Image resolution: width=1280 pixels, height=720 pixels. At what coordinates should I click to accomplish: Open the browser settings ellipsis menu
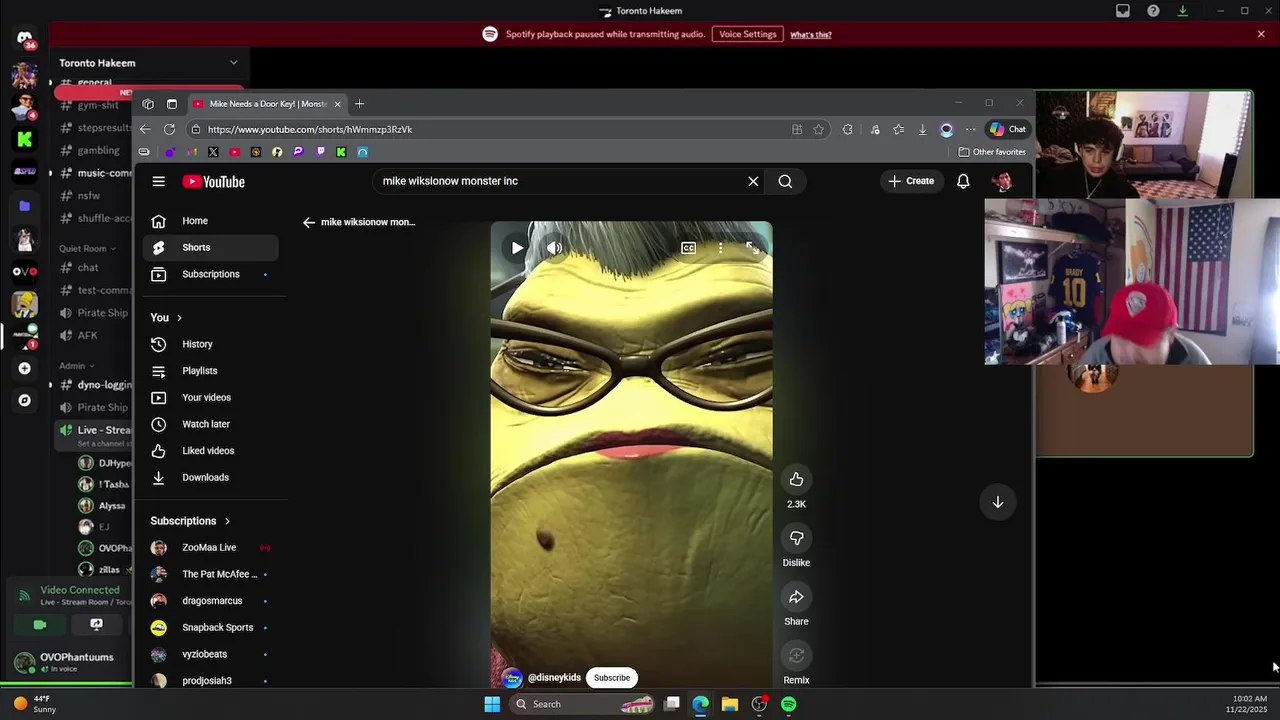pyautogui.click(x=970, y=129)
